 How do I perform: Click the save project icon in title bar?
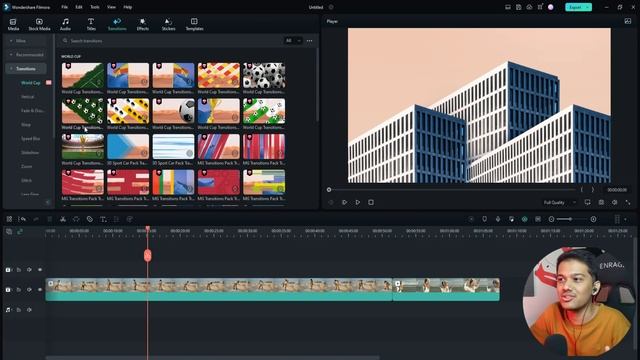[x=518, y=7]
